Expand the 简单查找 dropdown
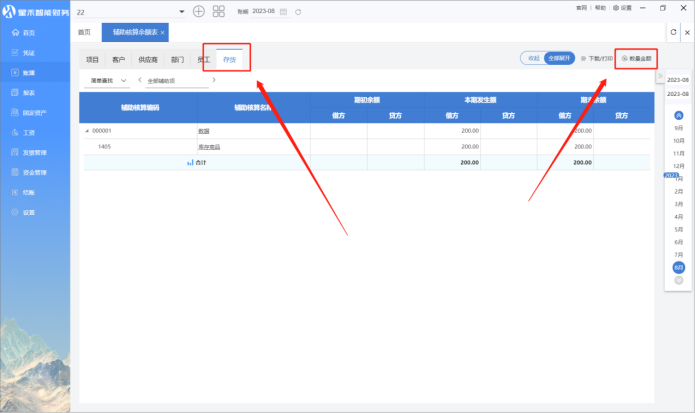Viewport: 695px width, 413px height. pos(107,80)
